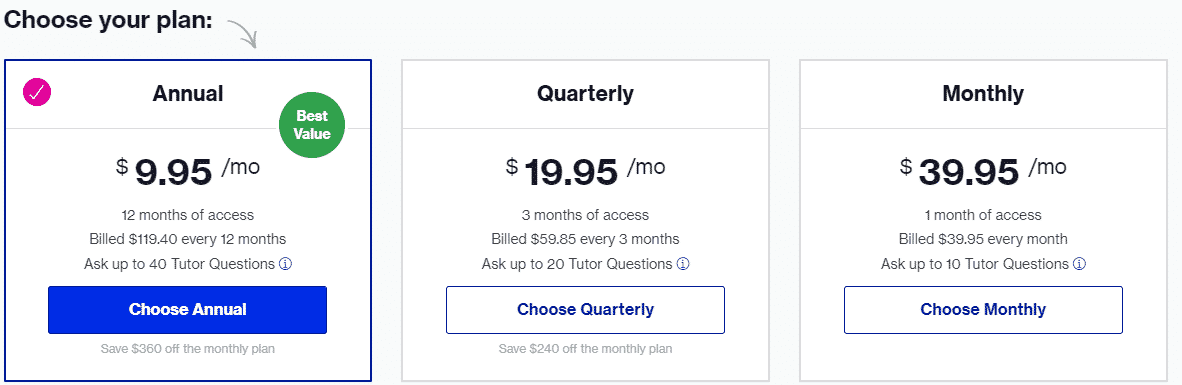Image resolution: width=1182 pixels, height=385 pixels.
Task: Click the Choose Quarterly button
Action: (x=585, y=310)
